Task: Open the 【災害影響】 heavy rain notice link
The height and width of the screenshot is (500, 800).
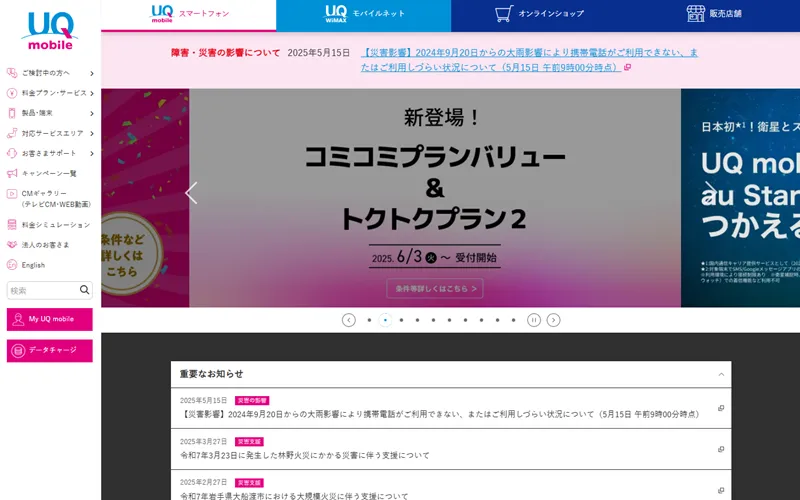Action: [529, 60]
